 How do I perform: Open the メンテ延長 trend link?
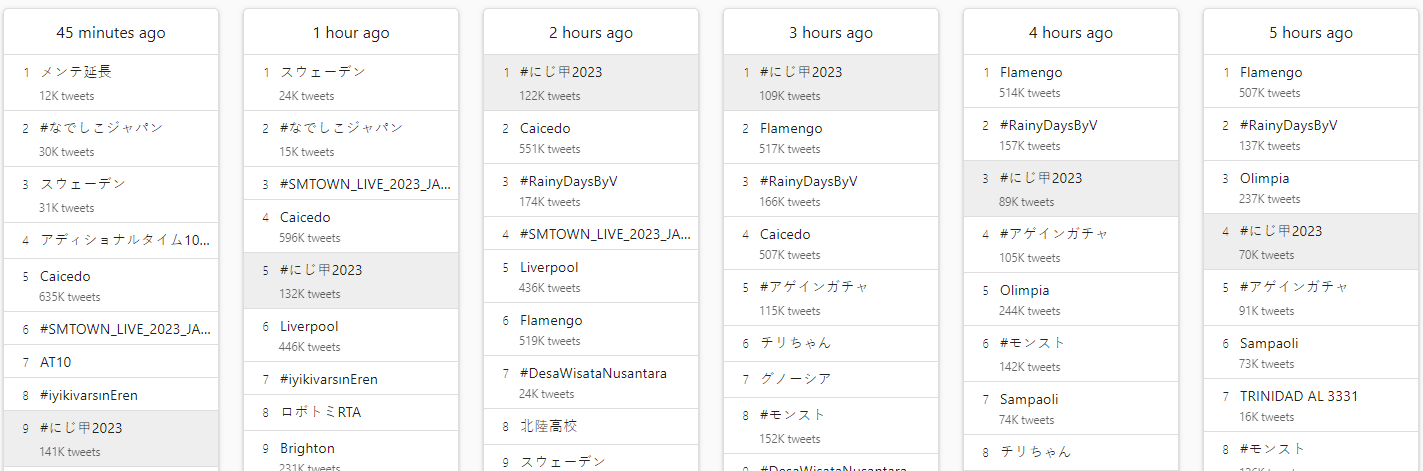76,72
